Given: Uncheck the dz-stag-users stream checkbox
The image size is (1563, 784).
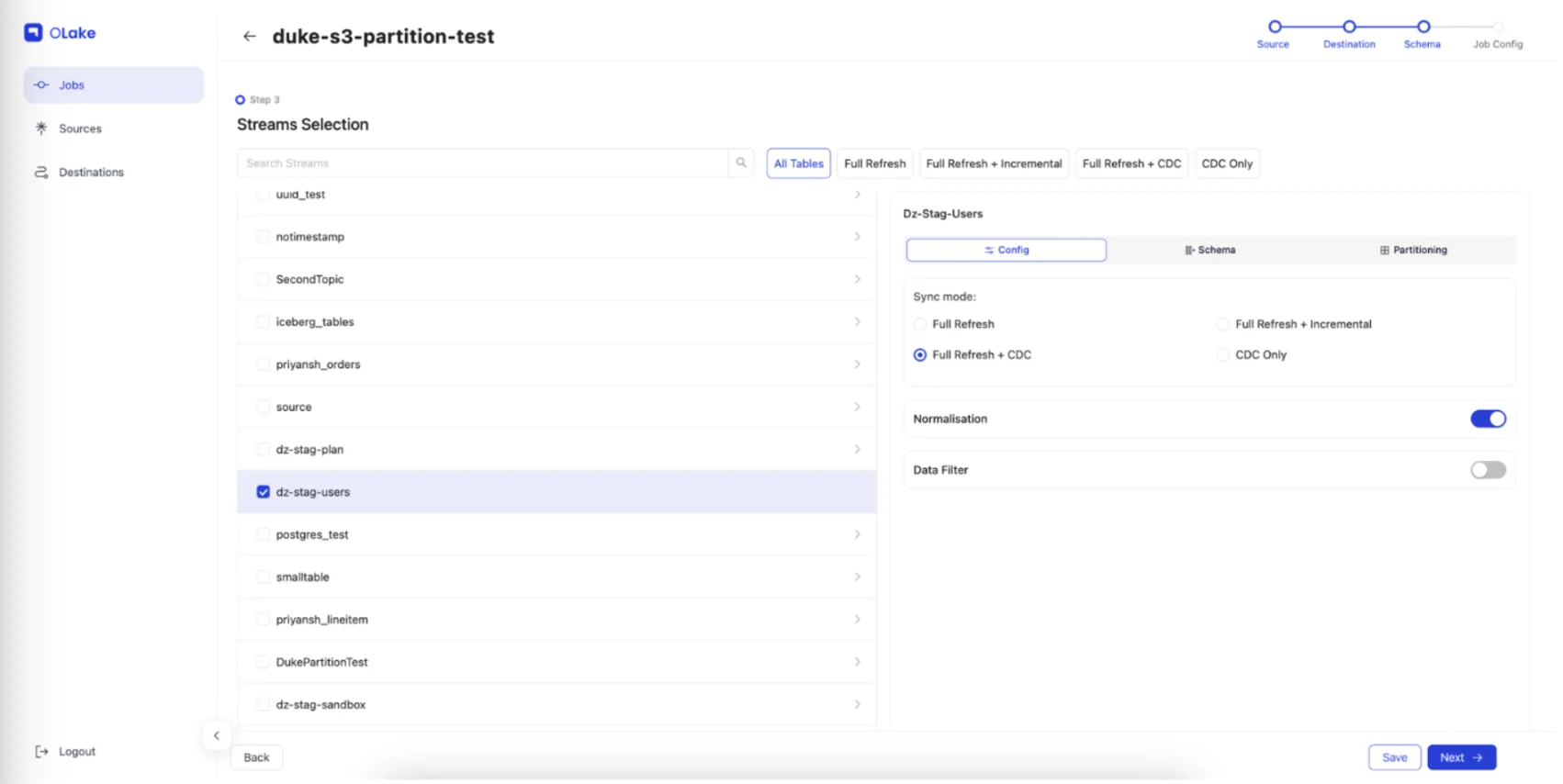Looking at the screenshot, I should click(x=264, y=492).
